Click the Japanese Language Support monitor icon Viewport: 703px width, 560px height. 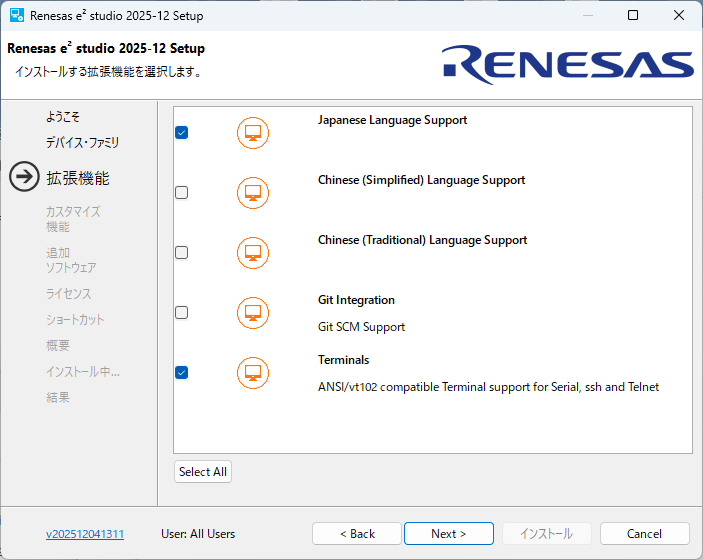[253, 133]
